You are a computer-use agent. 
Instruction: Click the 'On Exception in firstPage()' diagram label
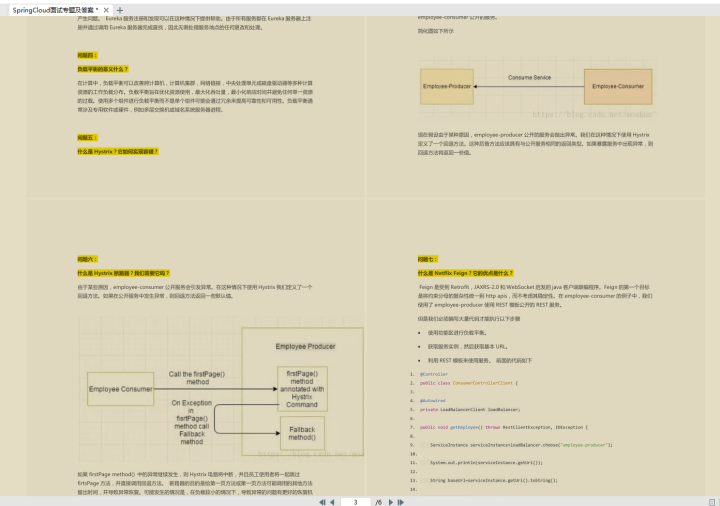point(191,422)
